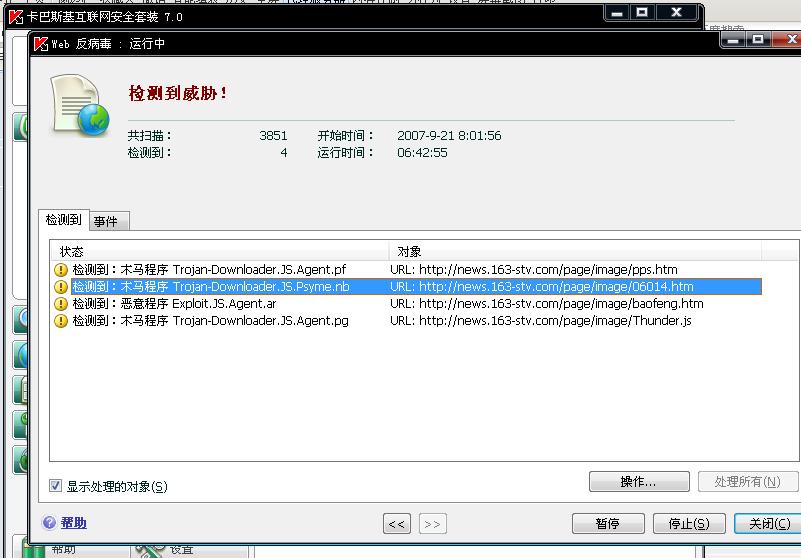Select the Trojan-Downloader.JS.Psyme.nb row
This screenshot has height=558, width=801.
pyautogui.click(x=406, y=286)
